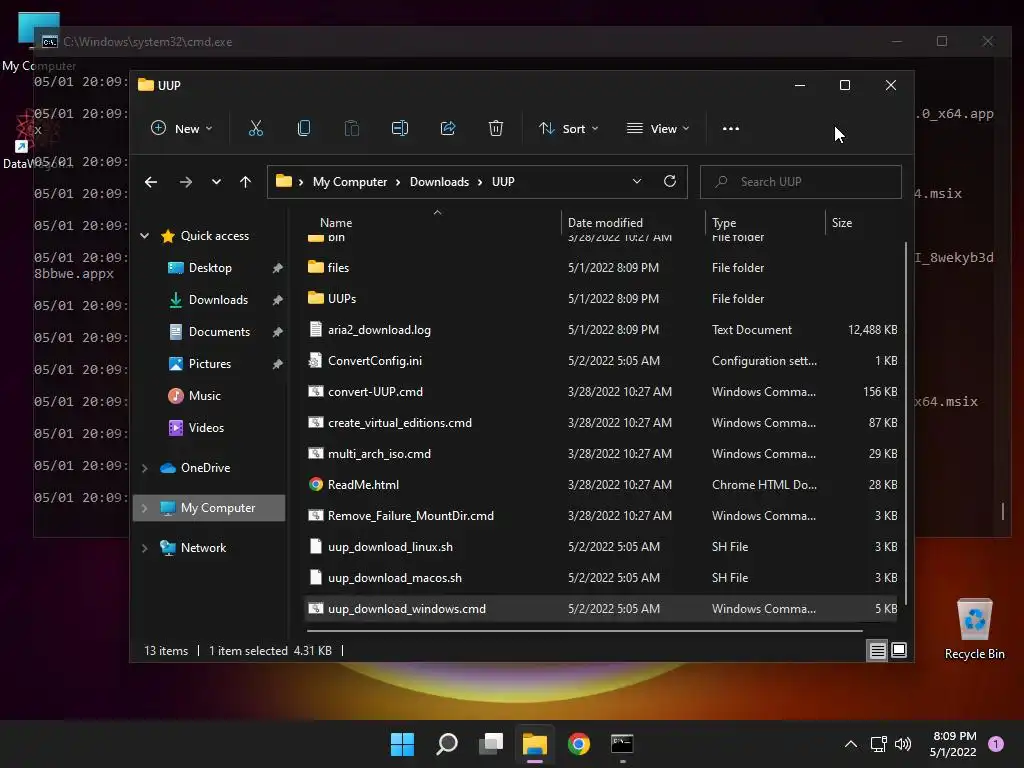The width and height of the screenshot is (1024, 768).
Task: Collapse Quick access tree node
Action: tap(144, 236)
